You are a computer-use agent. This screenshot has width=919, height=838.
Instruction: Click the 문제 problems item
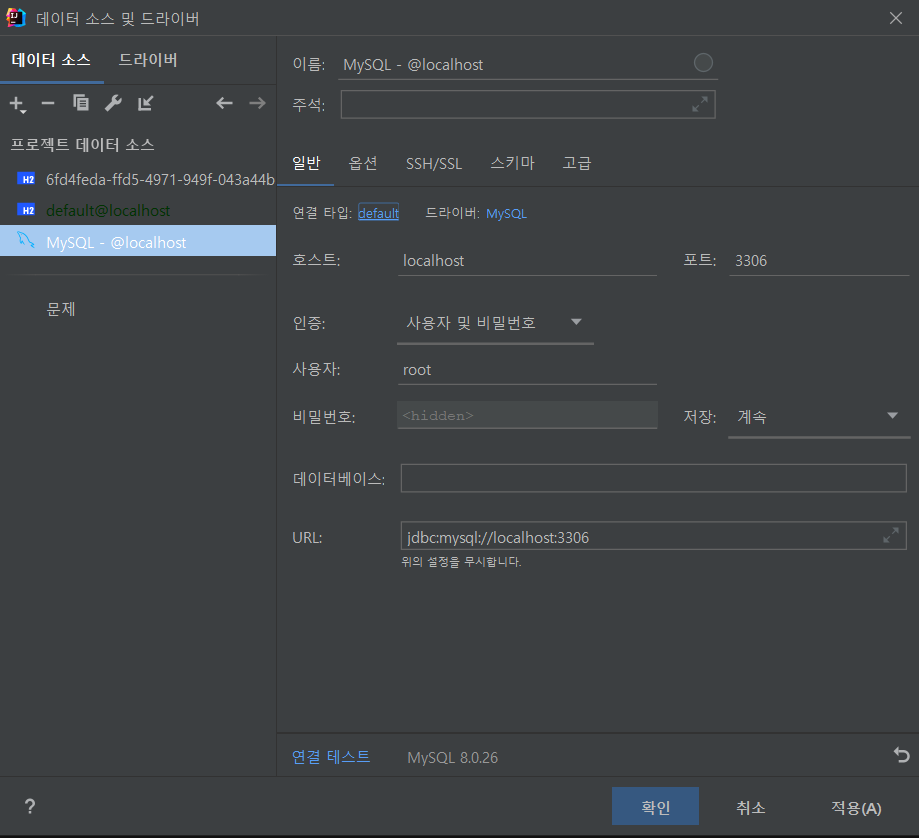(x=61, y=309)
